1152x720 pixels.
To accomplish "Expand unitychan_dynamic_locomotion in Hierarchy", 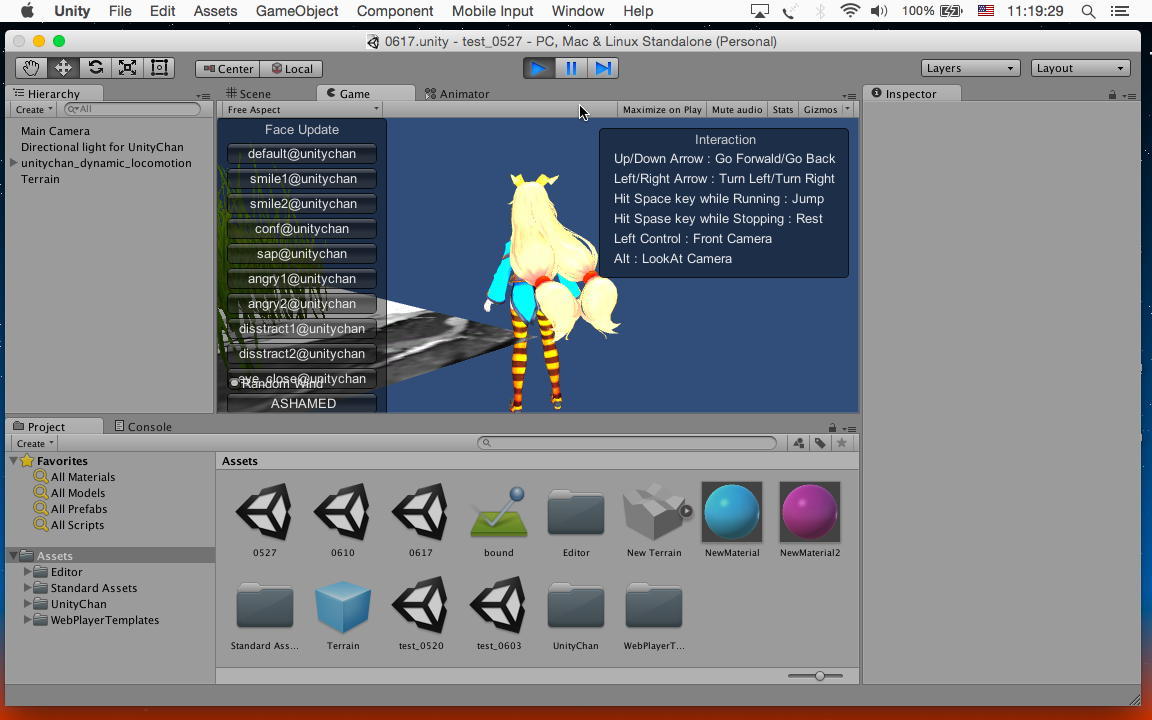I will [13, 162].
